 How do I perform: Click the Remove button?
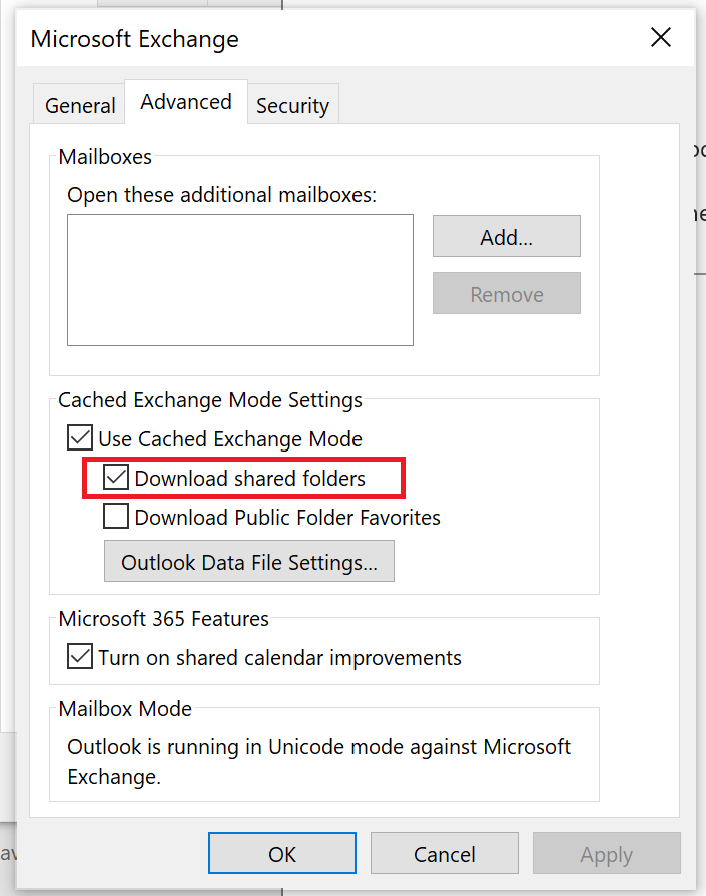[x=506, y=293]
